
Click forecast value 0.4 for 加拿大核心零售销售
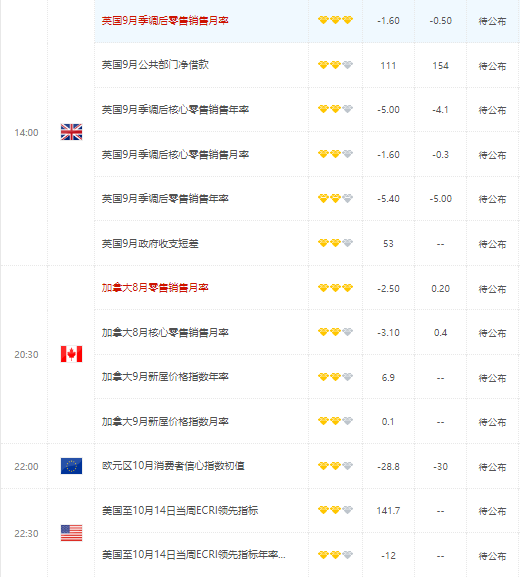pos(441,333)
